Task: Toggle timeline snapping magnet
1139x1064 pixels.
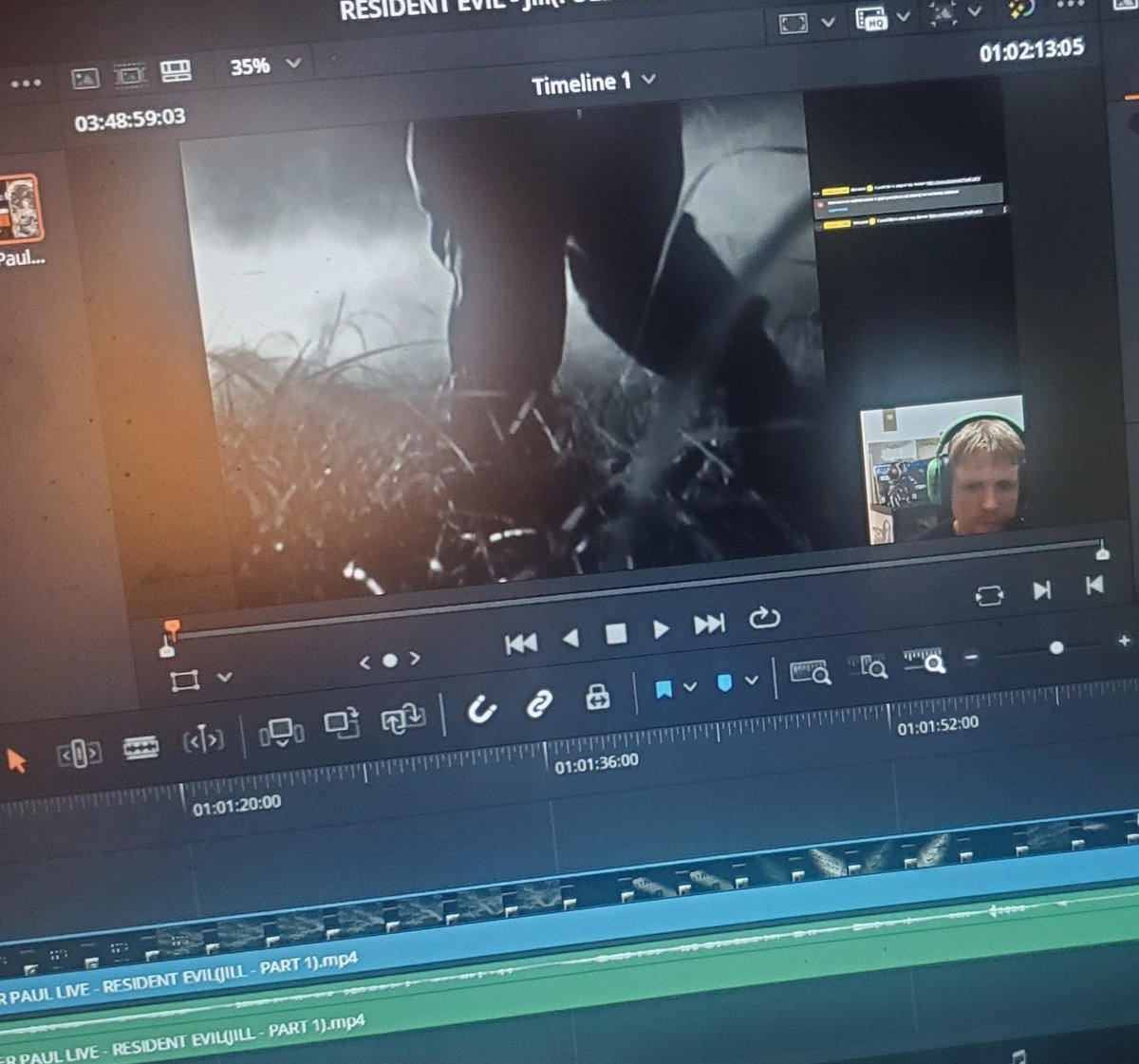Action: 482,709
